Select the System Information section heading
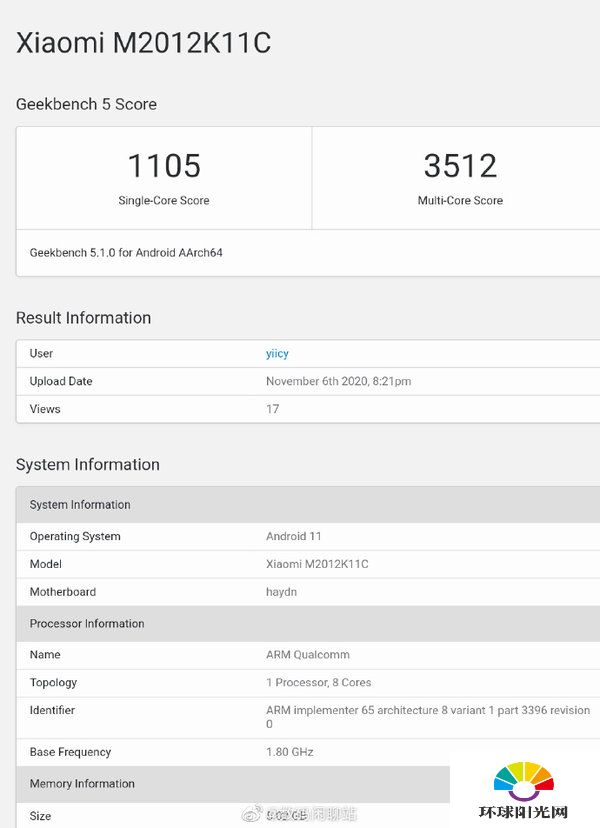The width and height of the screenshot is (600, 828). (x=88, y=465)
